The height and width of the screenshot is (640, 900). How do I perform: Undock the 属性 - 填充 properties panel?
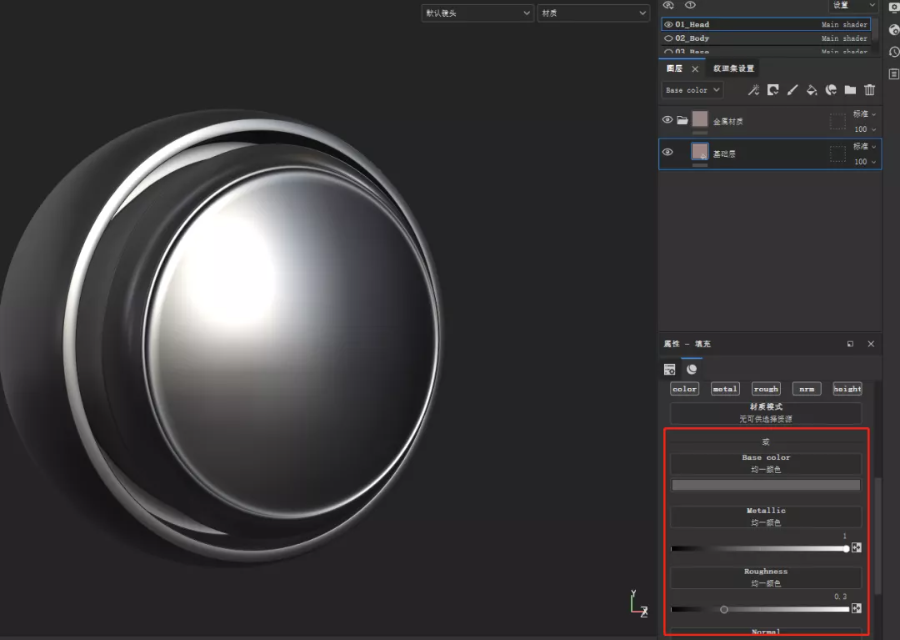pyautogui.click(x=850, y=344)
